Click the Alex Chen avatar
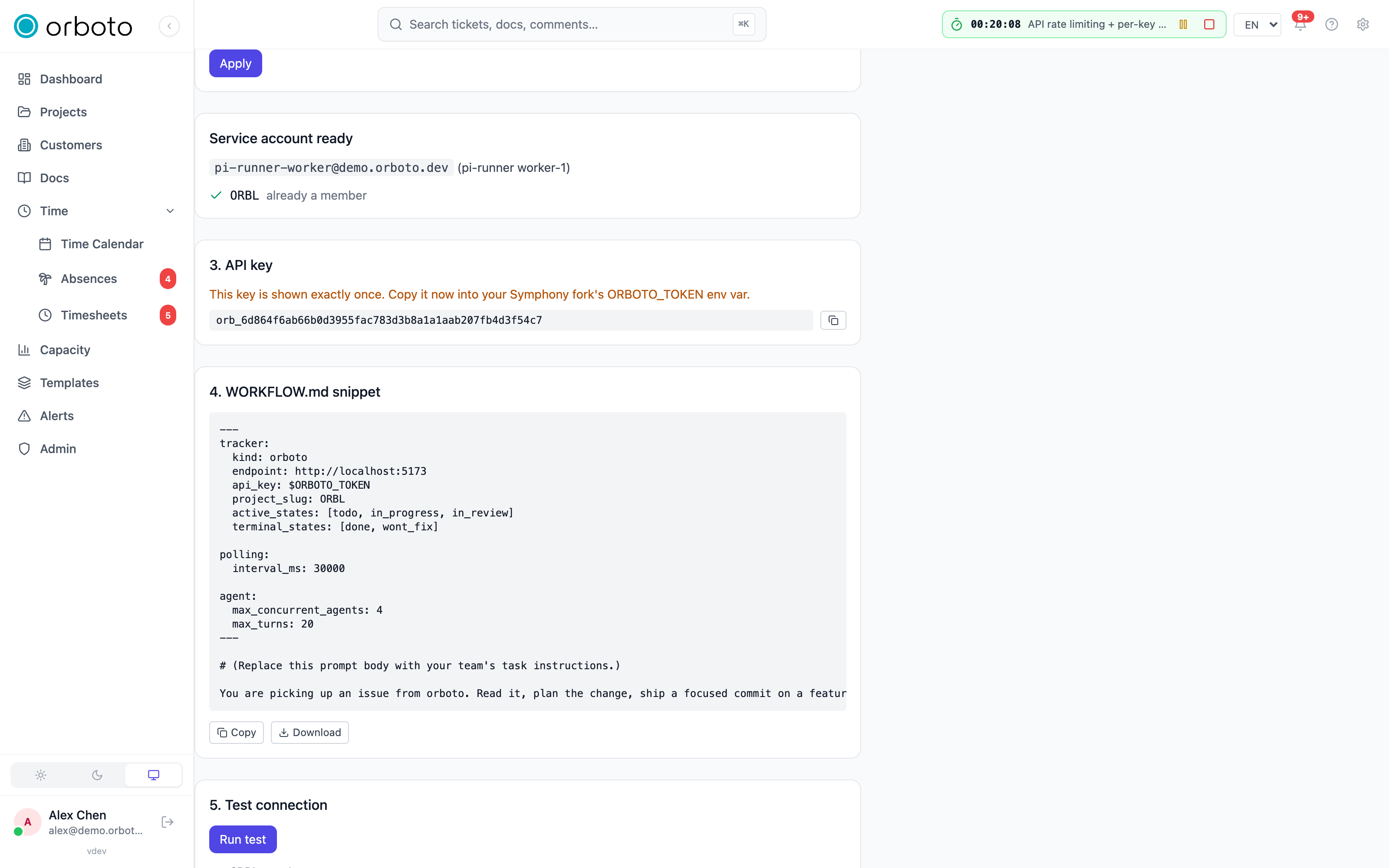 27,822
